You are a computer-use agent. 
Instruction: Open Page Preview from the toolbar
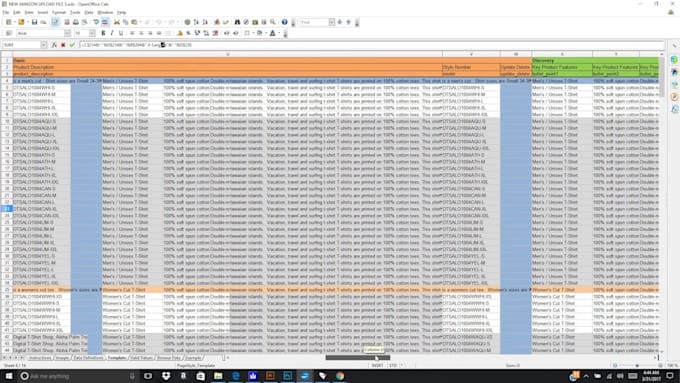click(85, 22)
